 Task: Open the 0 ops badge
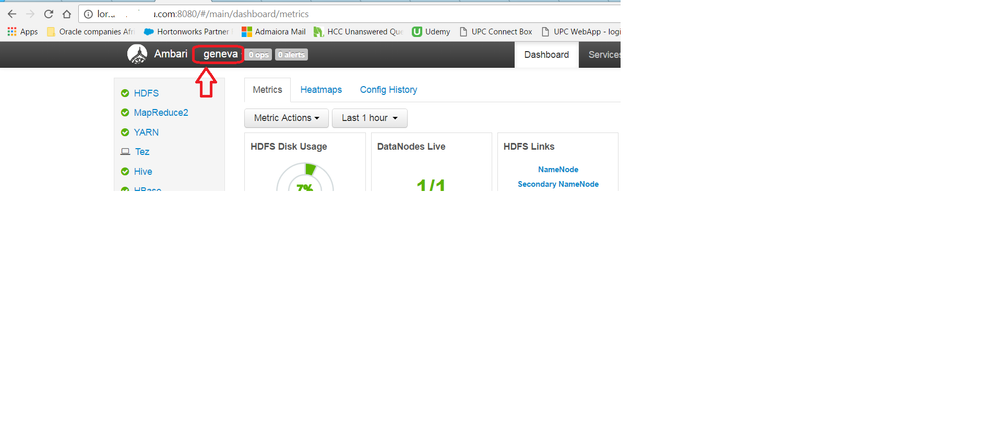pyautogui.click(x=259, y=55)
